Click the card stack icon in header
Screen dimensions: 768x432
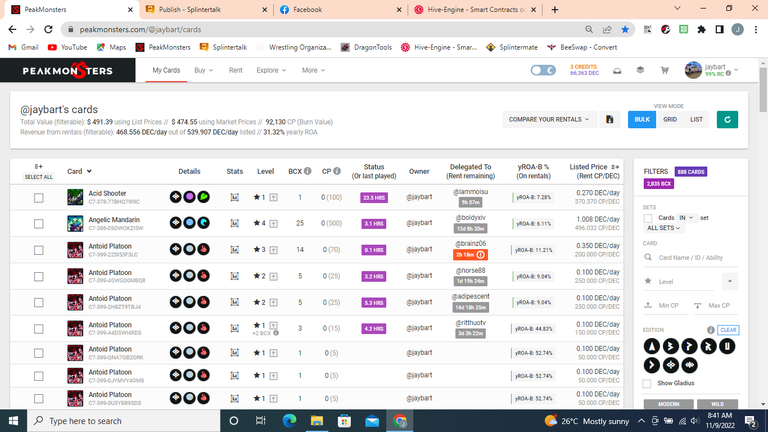click(x=640, y=70)
